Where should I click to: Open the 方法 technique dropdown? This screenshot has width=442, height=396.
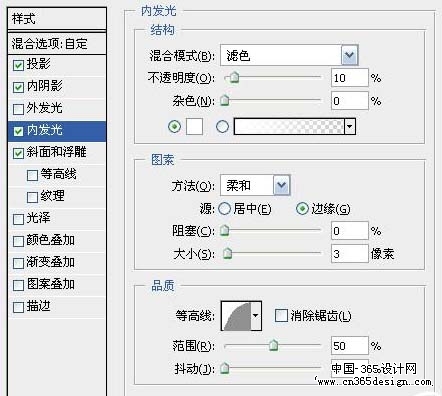(282, 185)
